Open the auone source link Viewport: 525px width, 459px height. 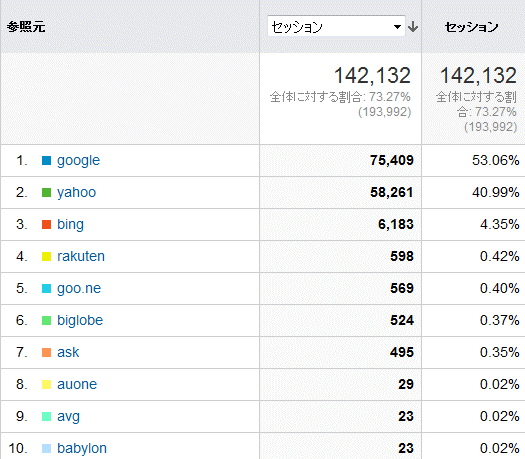click(77, 384)
